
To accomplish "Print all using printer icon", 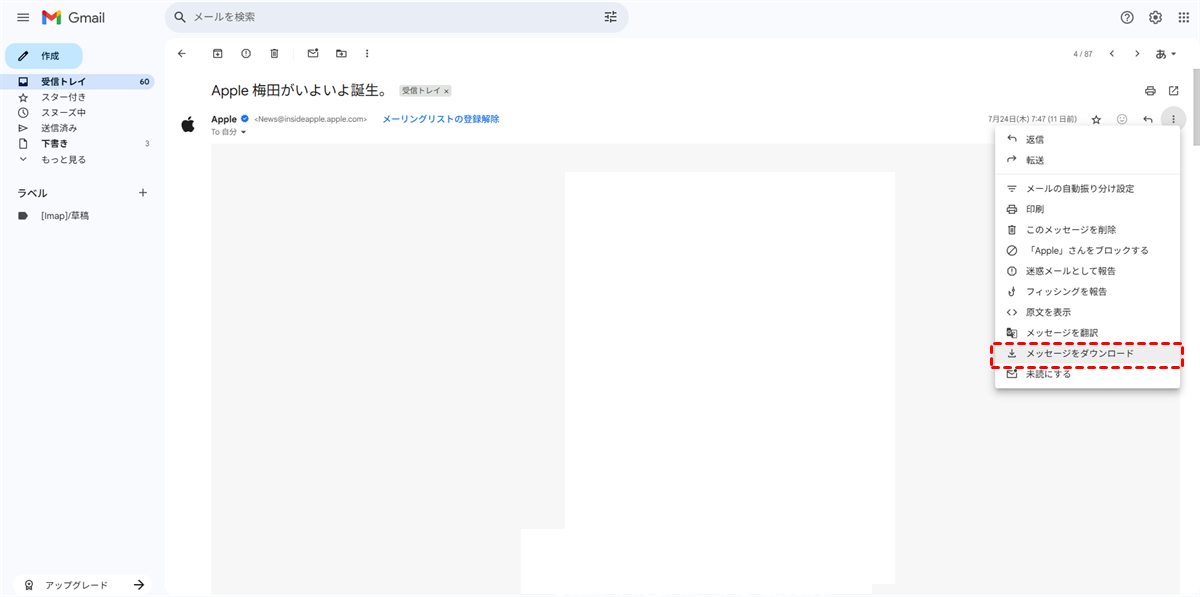I will point(1150,91).
